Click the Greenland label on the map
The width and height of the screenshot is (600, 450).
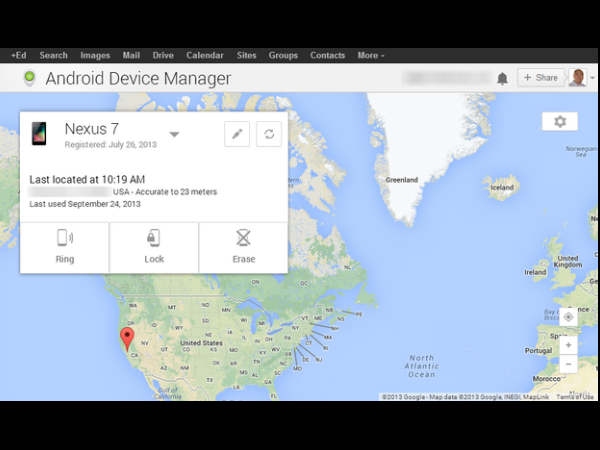coord(402,180)
